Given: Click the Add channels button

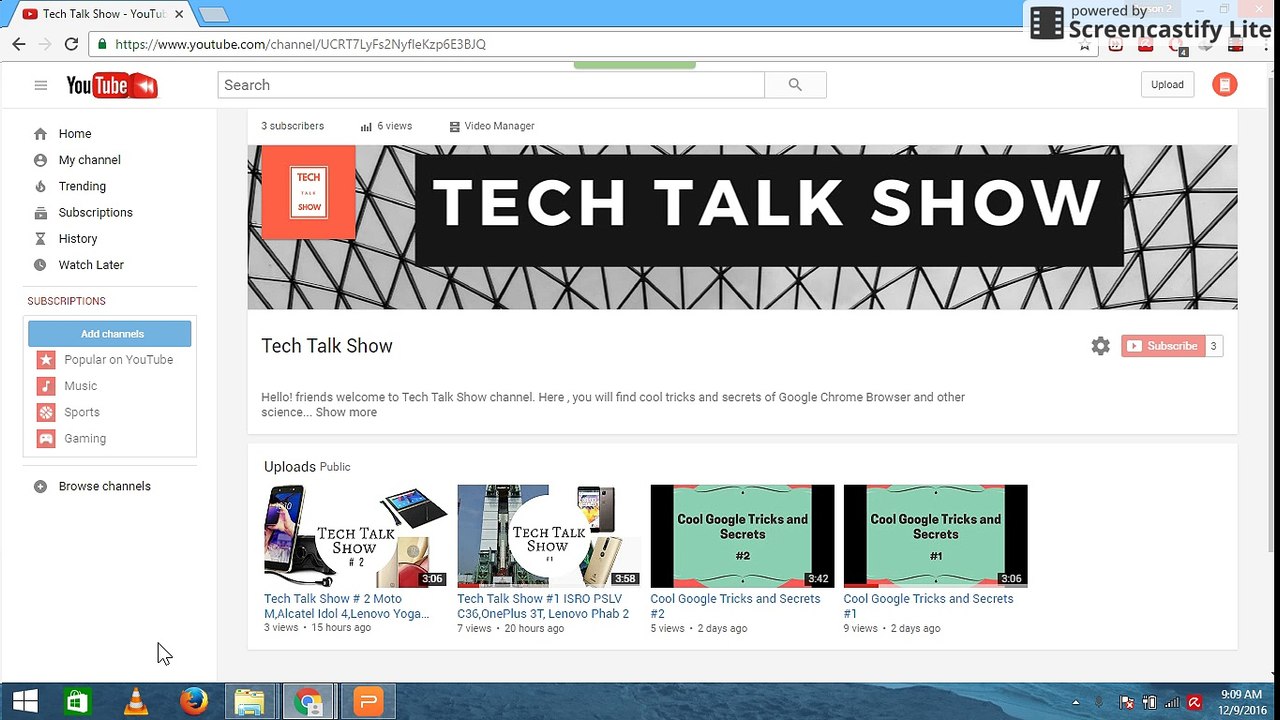Looking at the screenshot, I should (110, 334).
